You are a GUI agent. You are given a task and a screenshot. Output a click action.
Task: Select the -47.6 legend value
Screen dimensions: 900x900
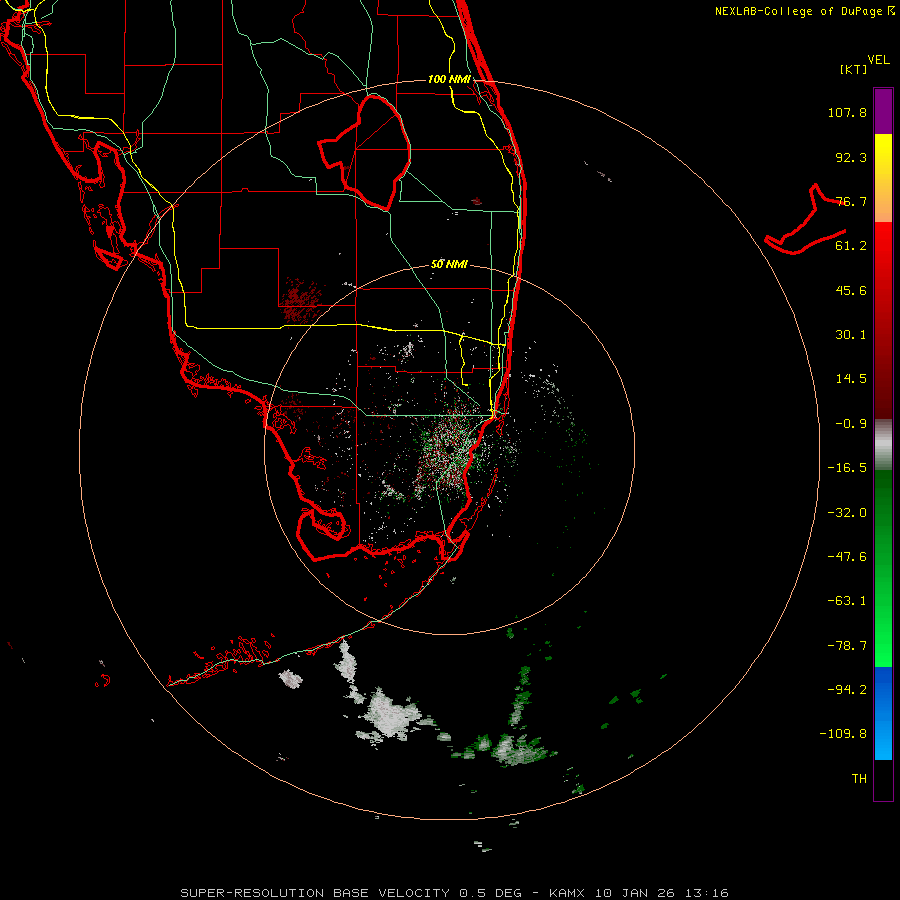click(847, 557)
